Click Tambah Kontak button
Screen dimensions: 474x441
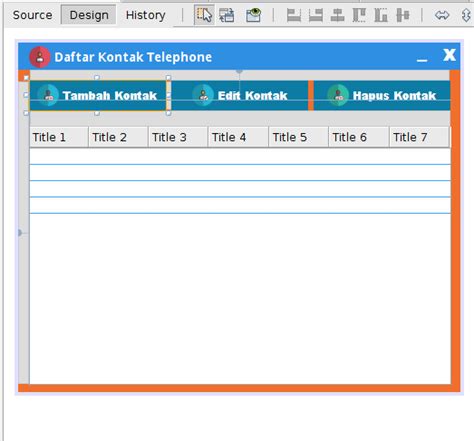pos(98,96)
